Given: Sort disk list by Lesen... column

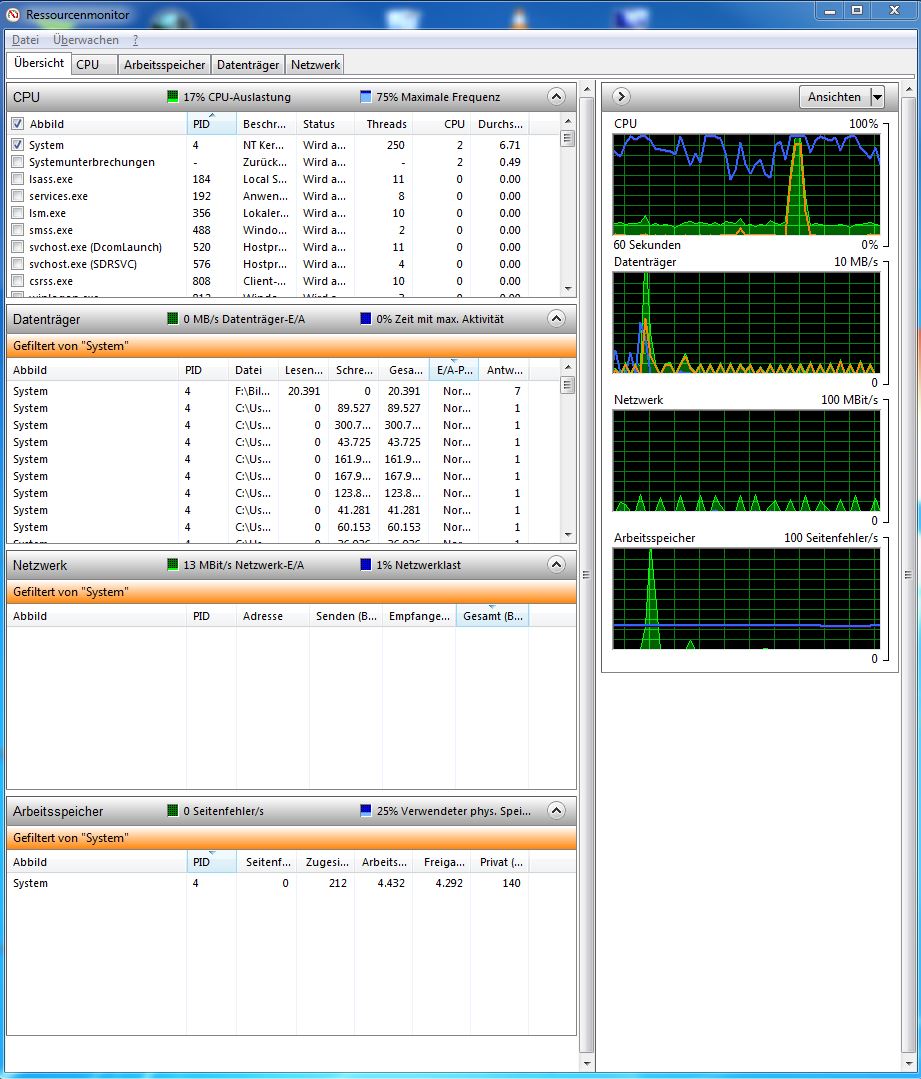Looking at the screenshot, I should coord(304,370).
